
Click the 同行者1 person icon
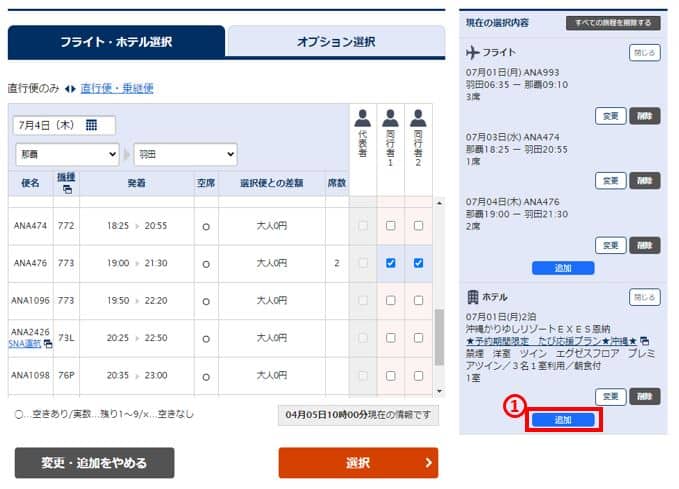[390, 116]
